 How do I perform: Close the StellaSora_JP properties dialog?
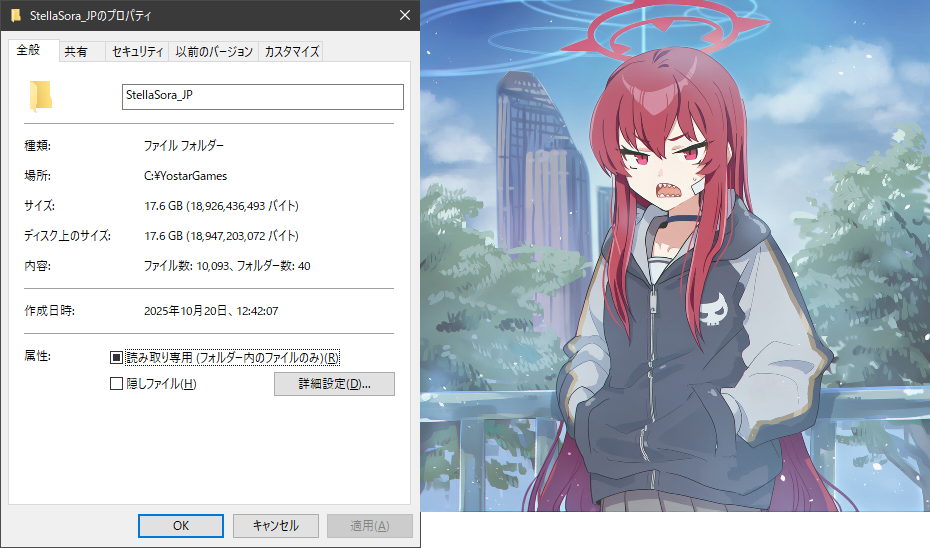404,16
